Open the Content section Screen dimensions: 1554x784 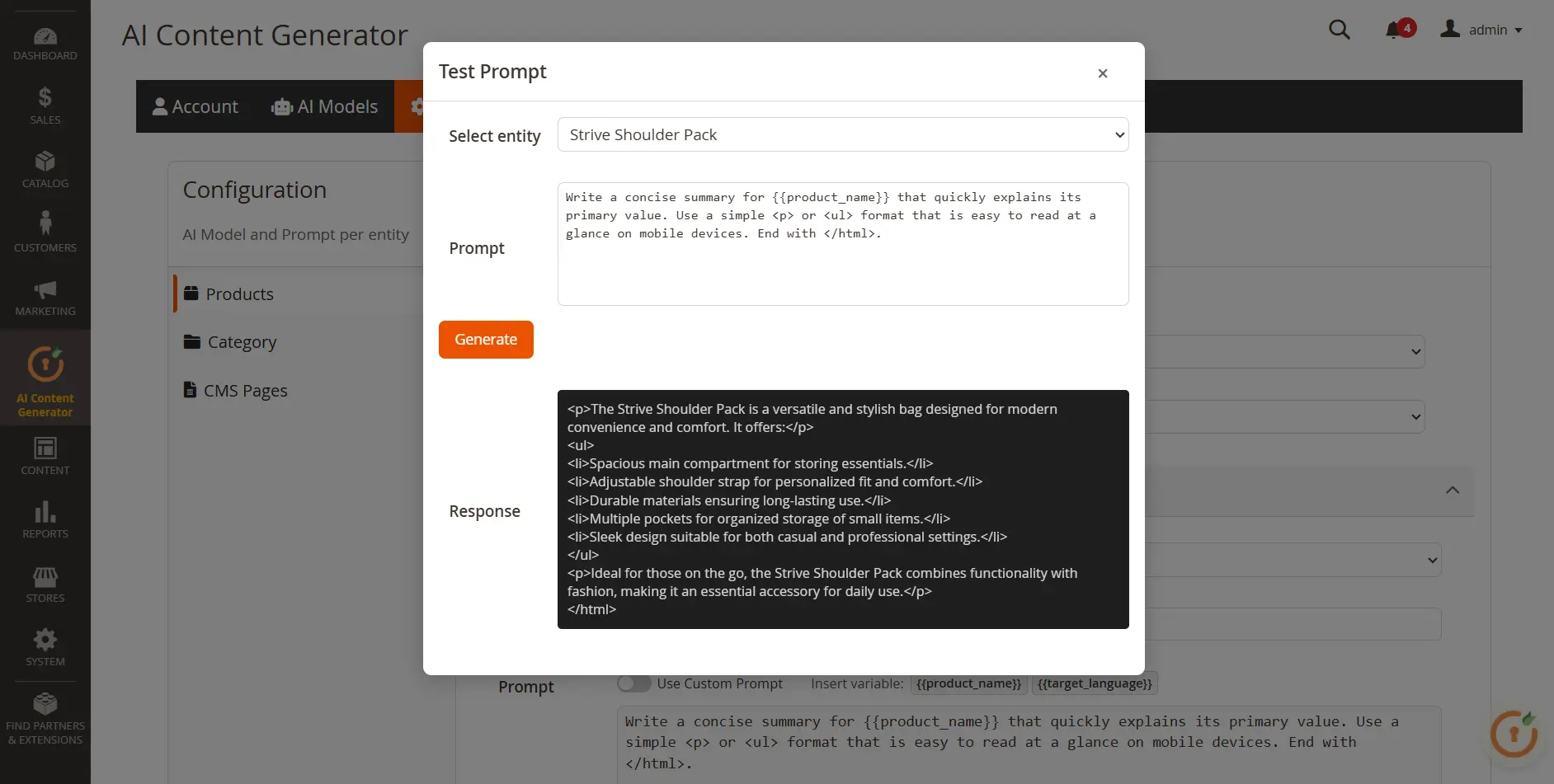45,454
